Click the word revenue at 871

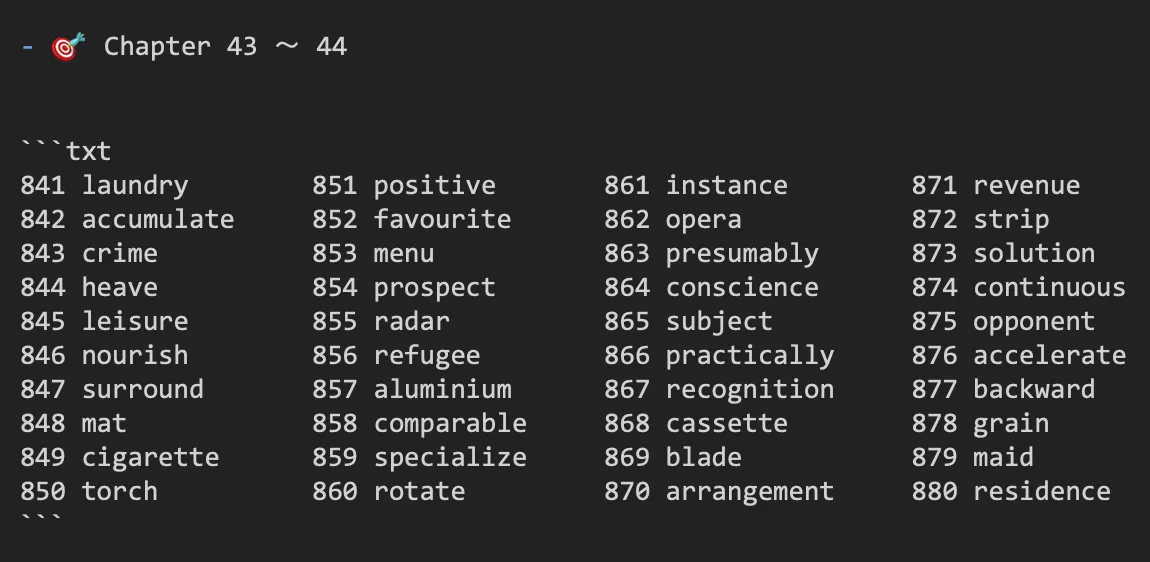[1026, 186]
